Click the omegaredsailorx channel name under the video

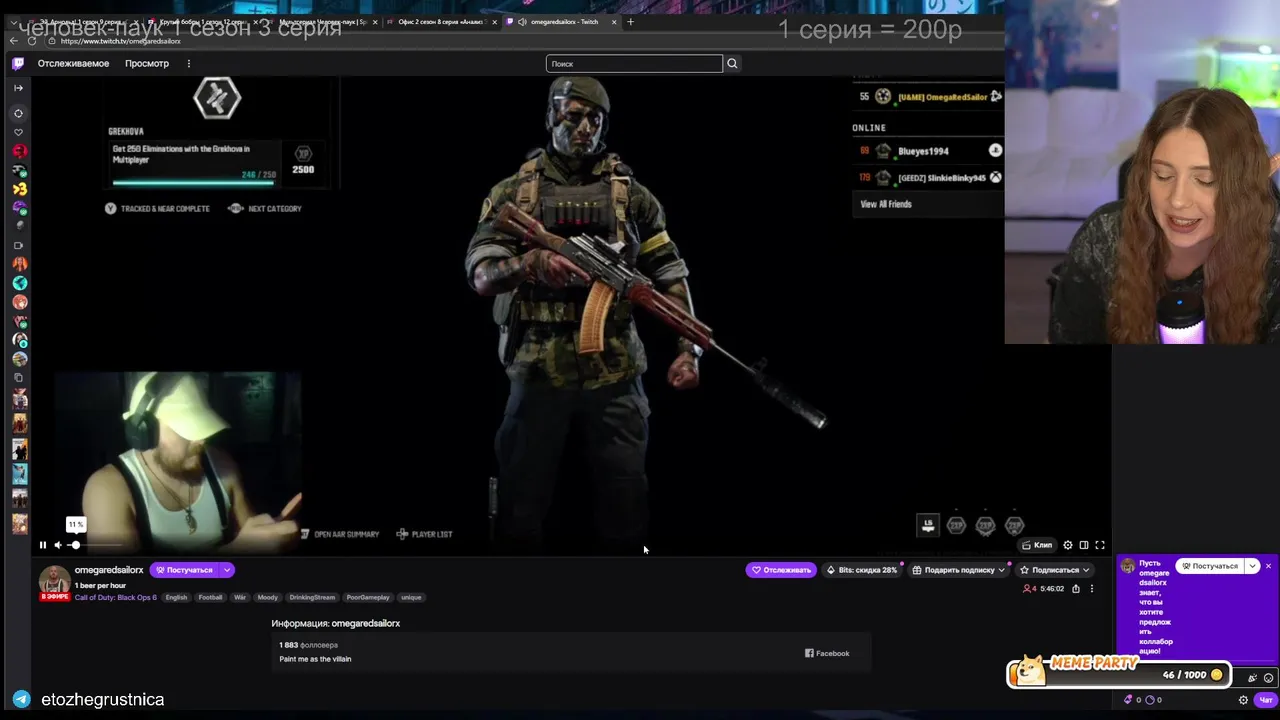point(109,570)
